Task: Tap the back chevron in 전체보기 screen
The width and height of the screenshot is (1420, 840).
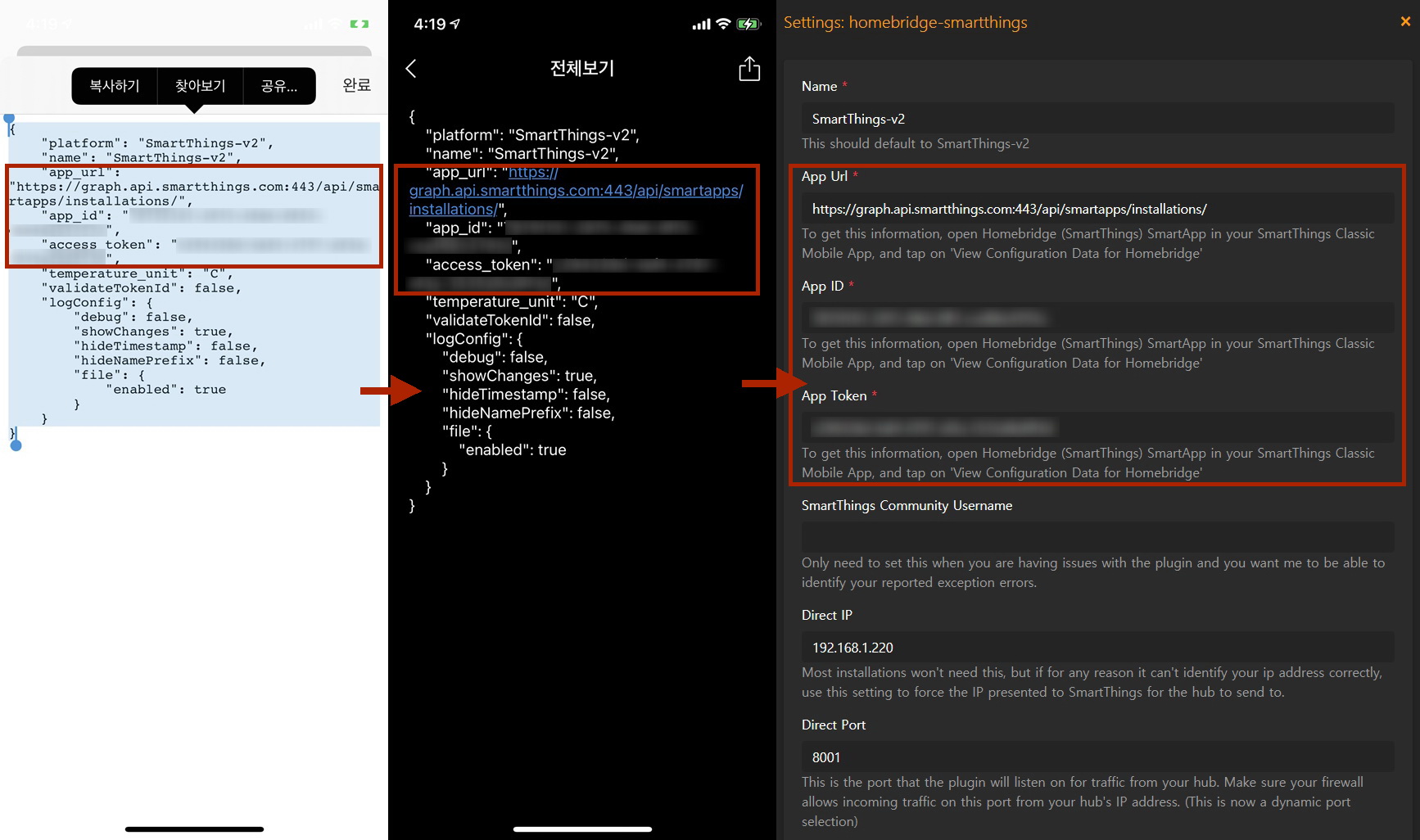Action: click(x=411, y=69)
